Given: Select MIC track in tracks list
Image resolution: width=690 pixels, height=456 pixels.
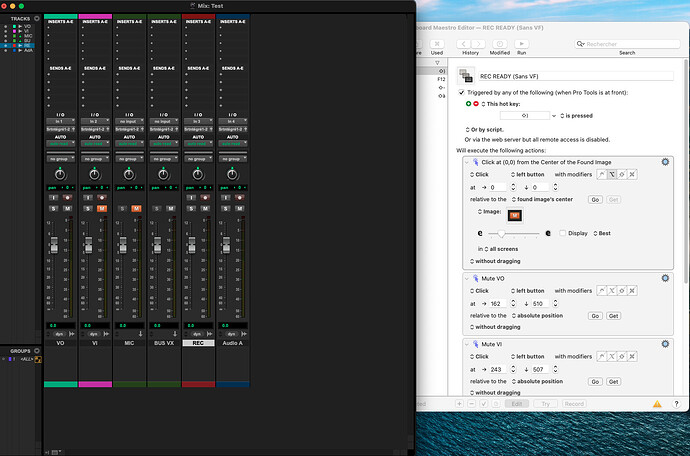Looking at the screenshot, I should (28, 36).
